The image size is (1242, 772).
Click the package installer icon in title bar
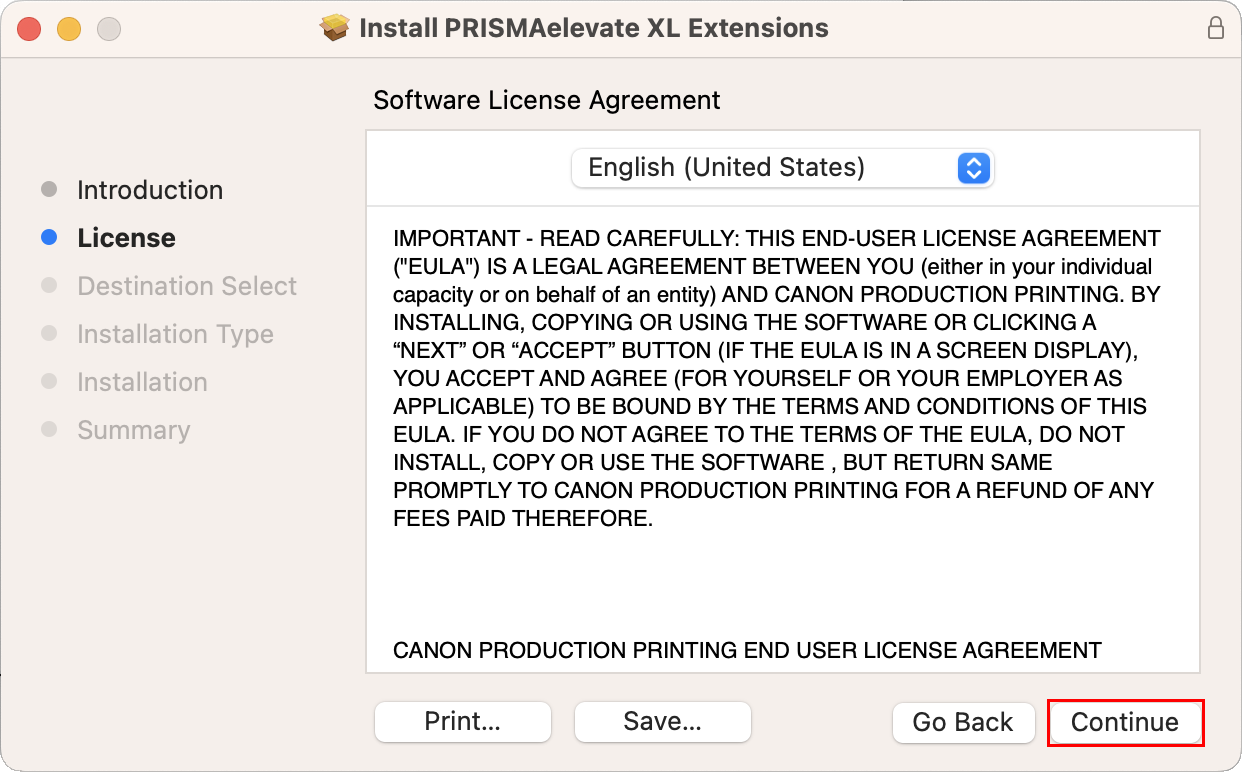pos(334,27)
